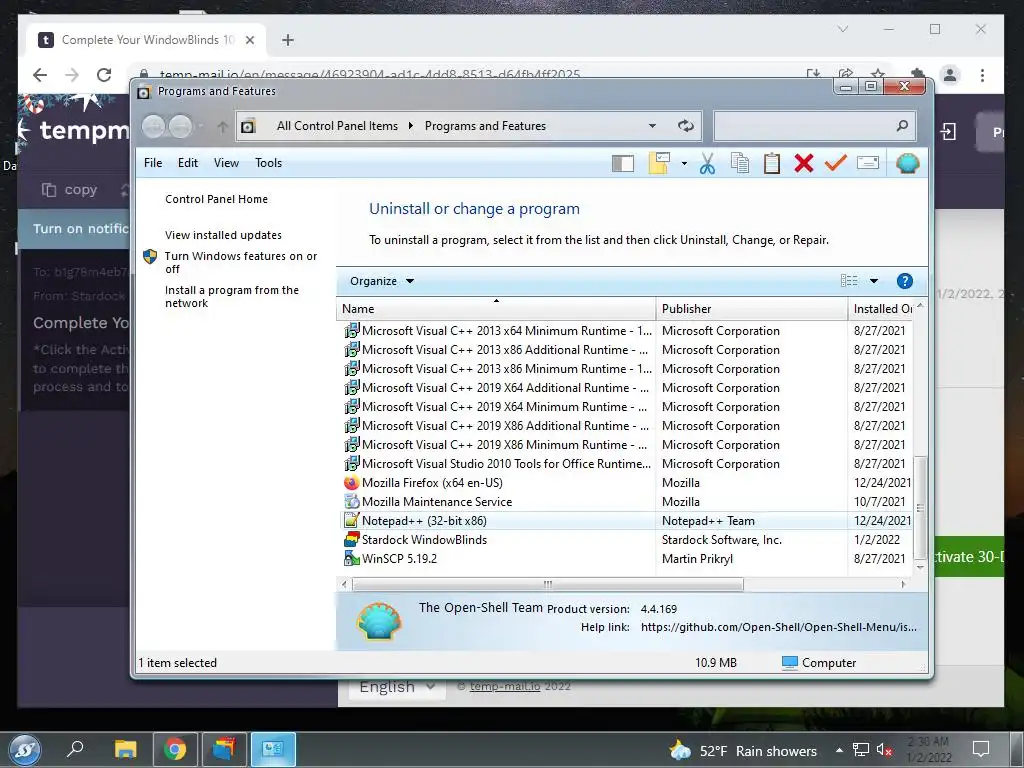Click the Copy toolbar icon
Screen dimensions: 1024x768
[739, 163]
